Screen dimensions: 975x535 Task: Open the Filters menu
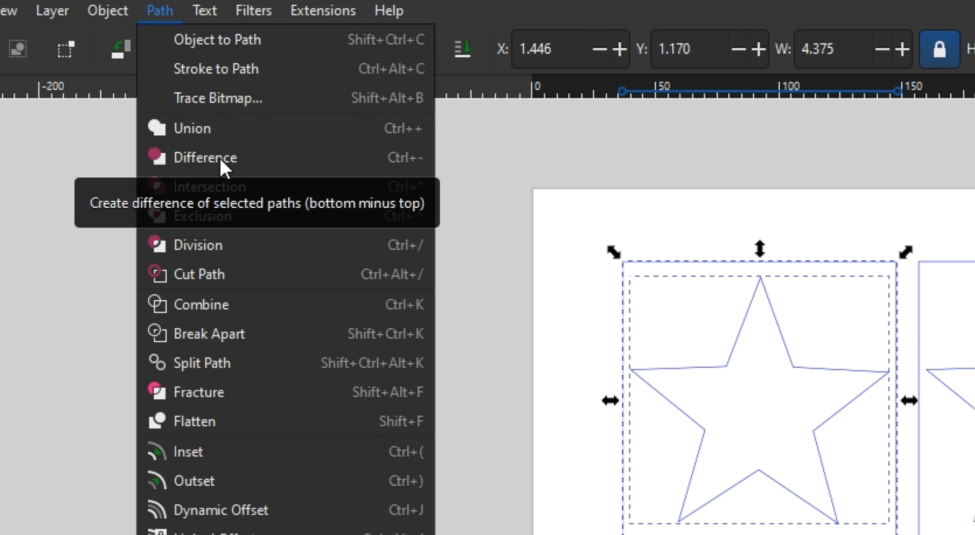[253, 11]
